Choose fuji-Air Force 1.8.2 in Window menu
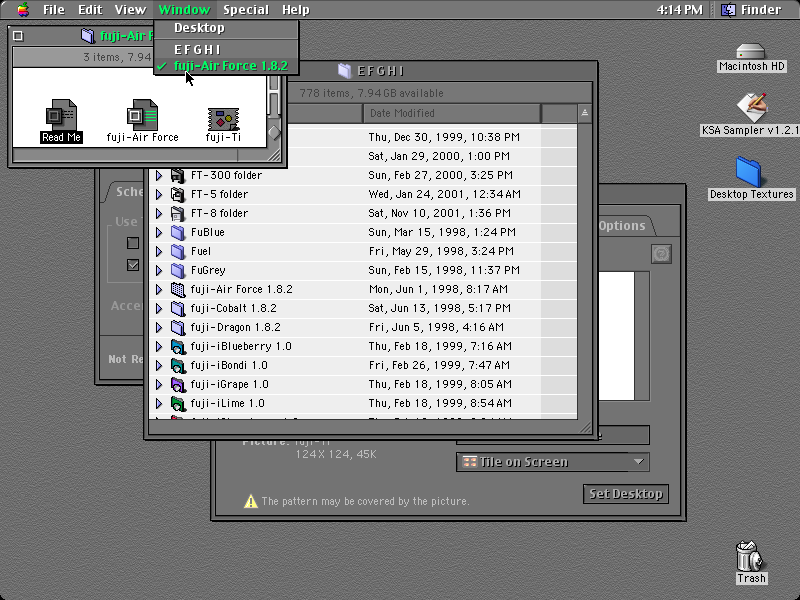800x600 pixels. click(x=226, y=66)
